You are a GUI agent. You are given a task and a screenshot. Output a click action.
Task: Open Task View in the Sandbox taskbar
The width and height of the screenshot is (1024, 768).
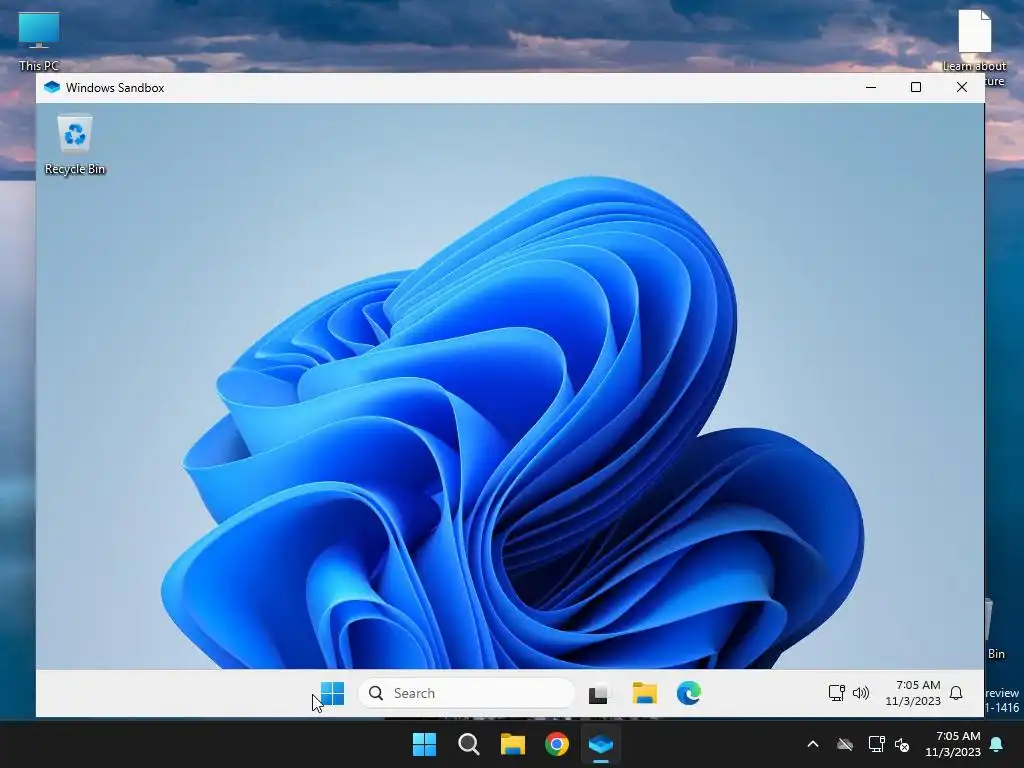598,694
